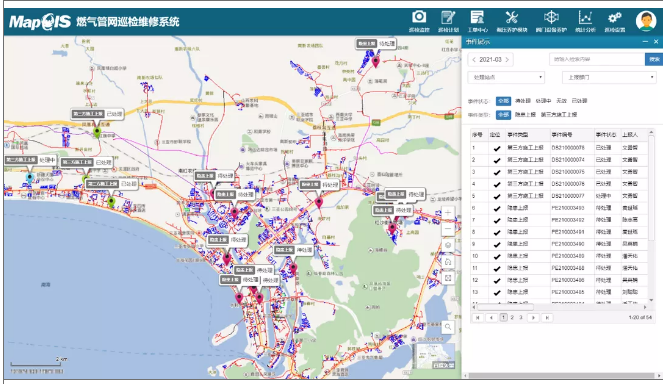
Task: Click the event search text field
Action: click(x=597, y=59)
